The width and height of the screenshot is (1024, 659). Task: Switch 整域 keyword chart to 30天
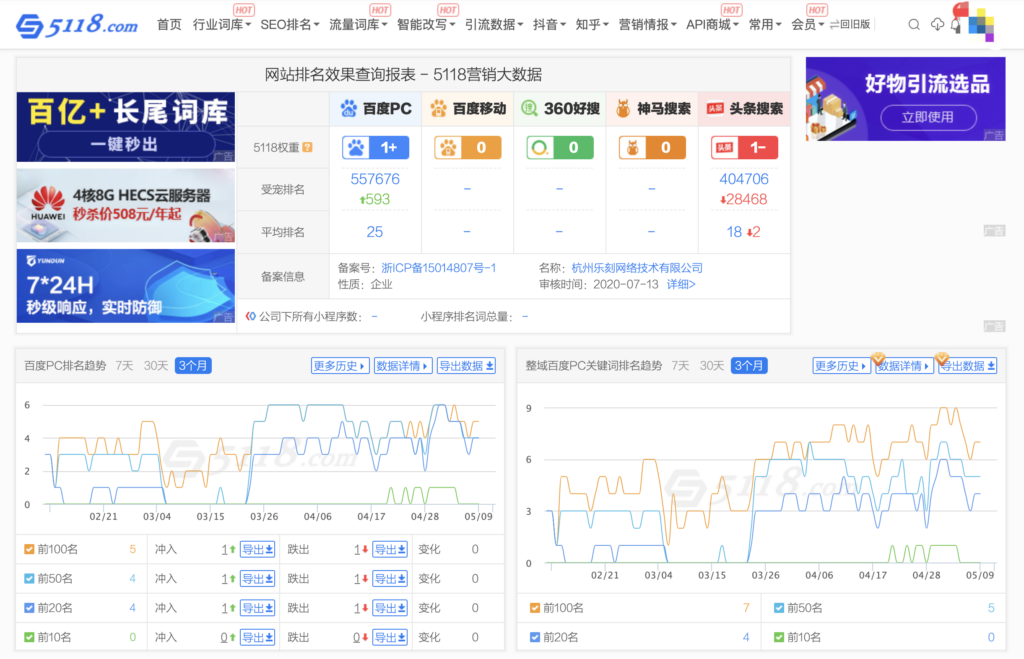click(x=712, y=366)
